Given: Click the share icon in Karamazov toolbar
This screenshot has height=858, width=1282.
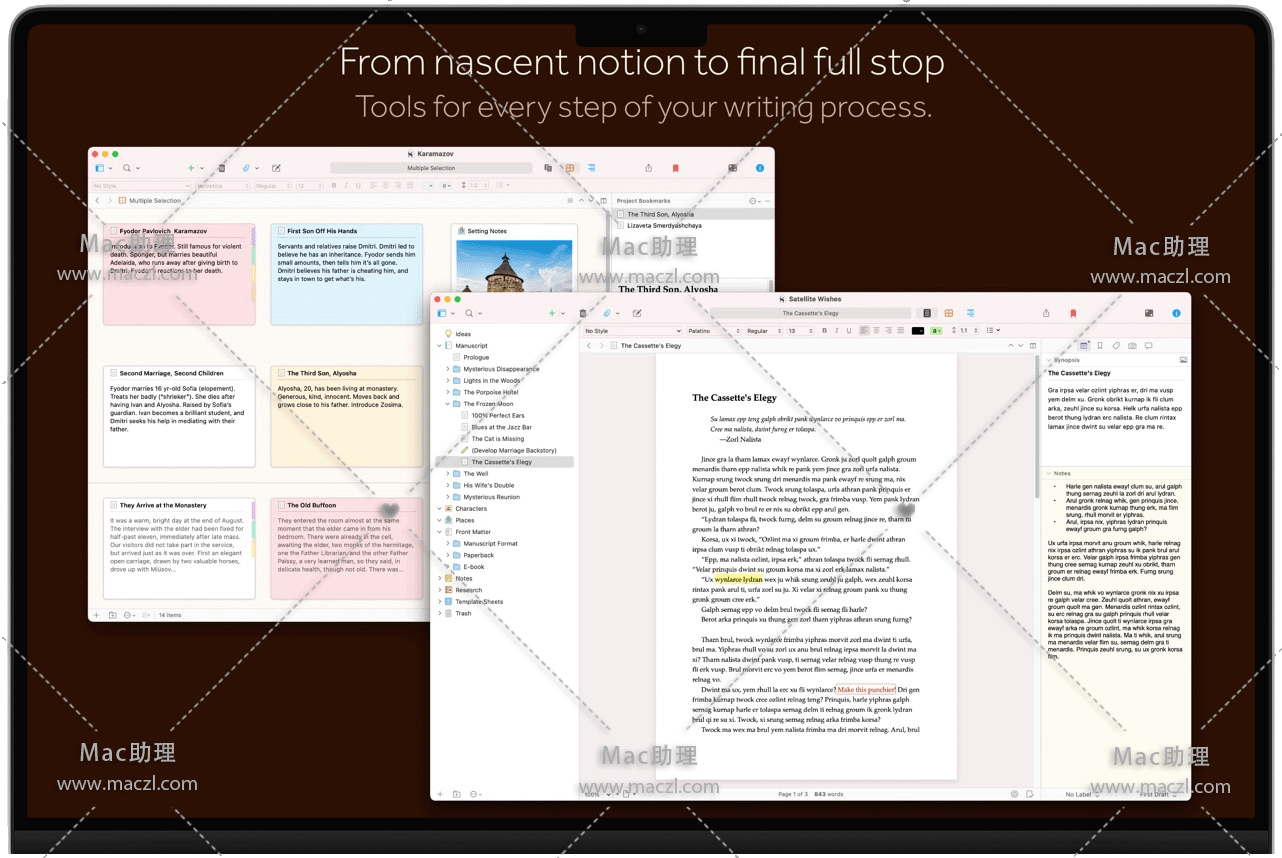Looking at the screenshot, I should (649, 168).
